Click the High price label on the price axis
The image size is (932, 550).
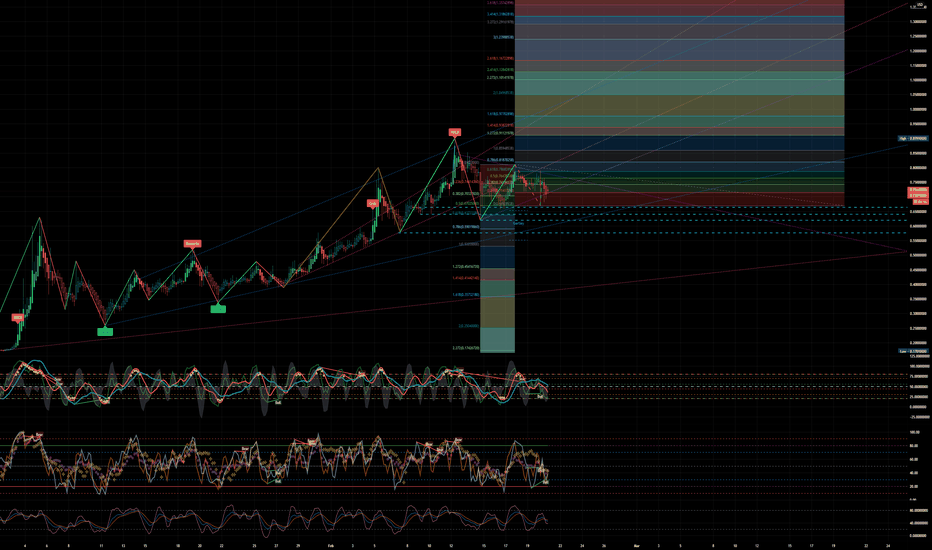point(913,139)
